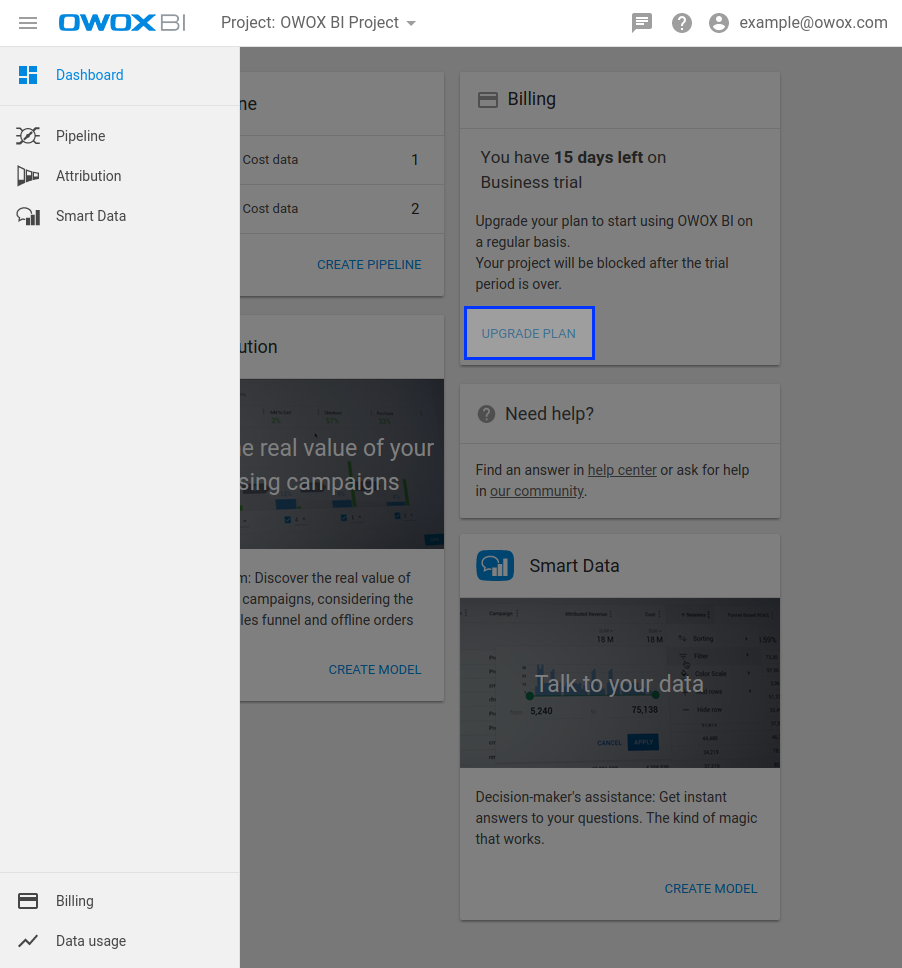Image resolution: width=902 pixels, height=968 pixels.
Task: Select Smart Data in the sidebar
Action: (120, 216)
